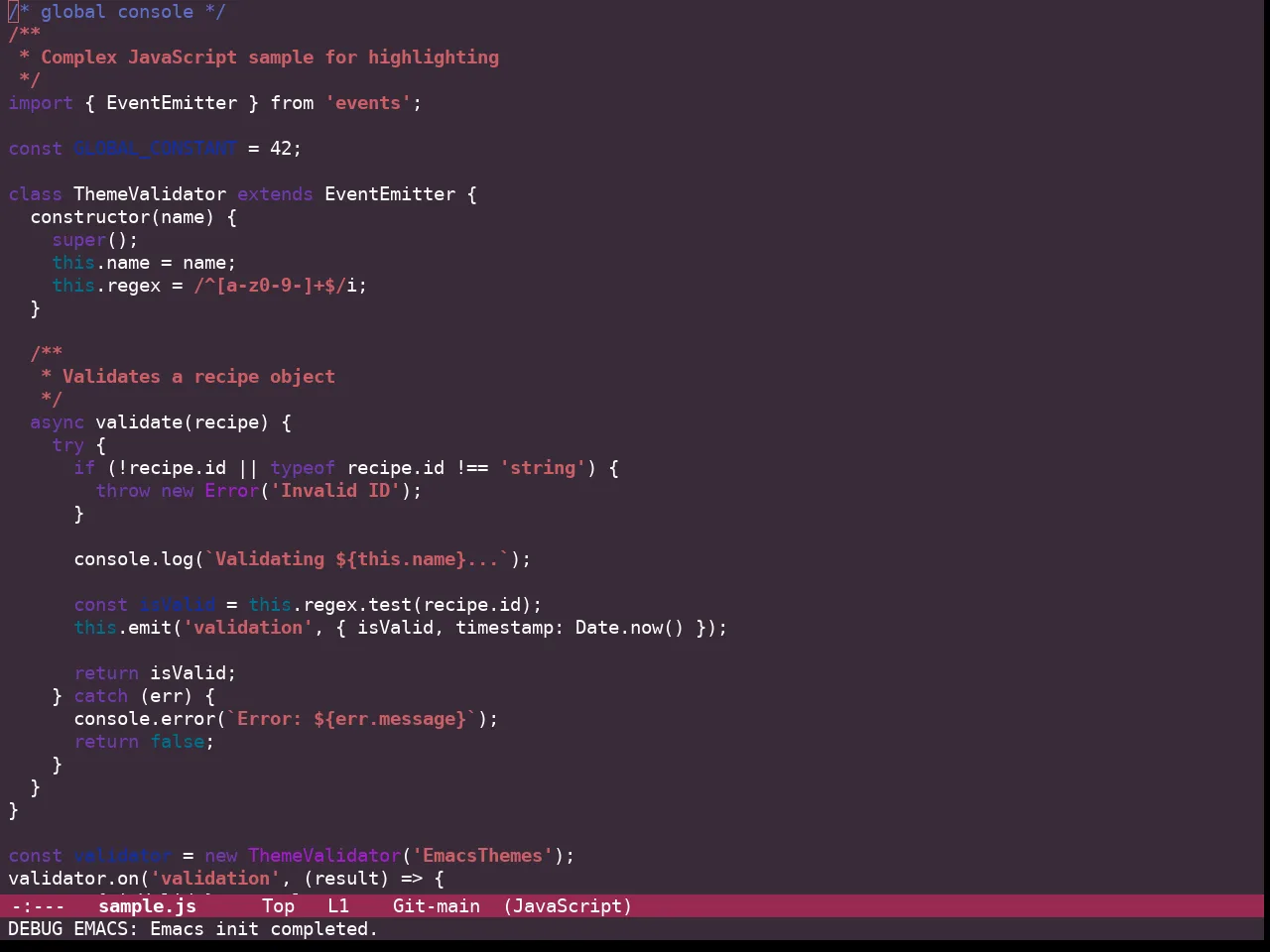Click the 'EmacsThemes' string
This screenshot has width=1270, height=952.
tap(483, 856)
